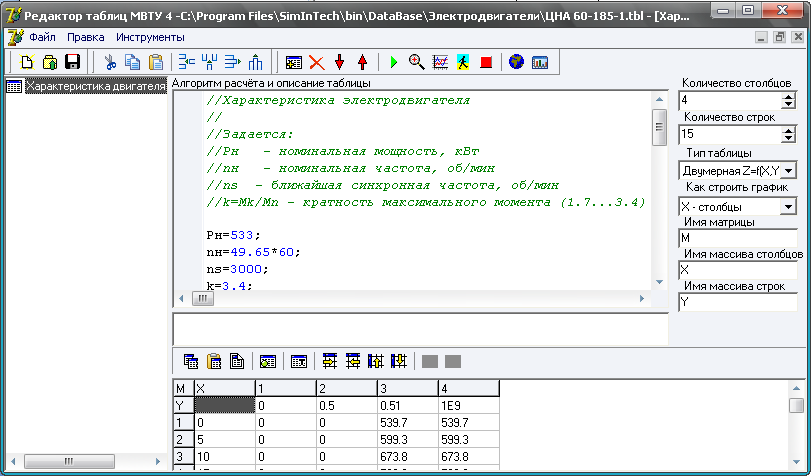
Task: Expand the graph build mode dropdown
Action: [788, 206]
